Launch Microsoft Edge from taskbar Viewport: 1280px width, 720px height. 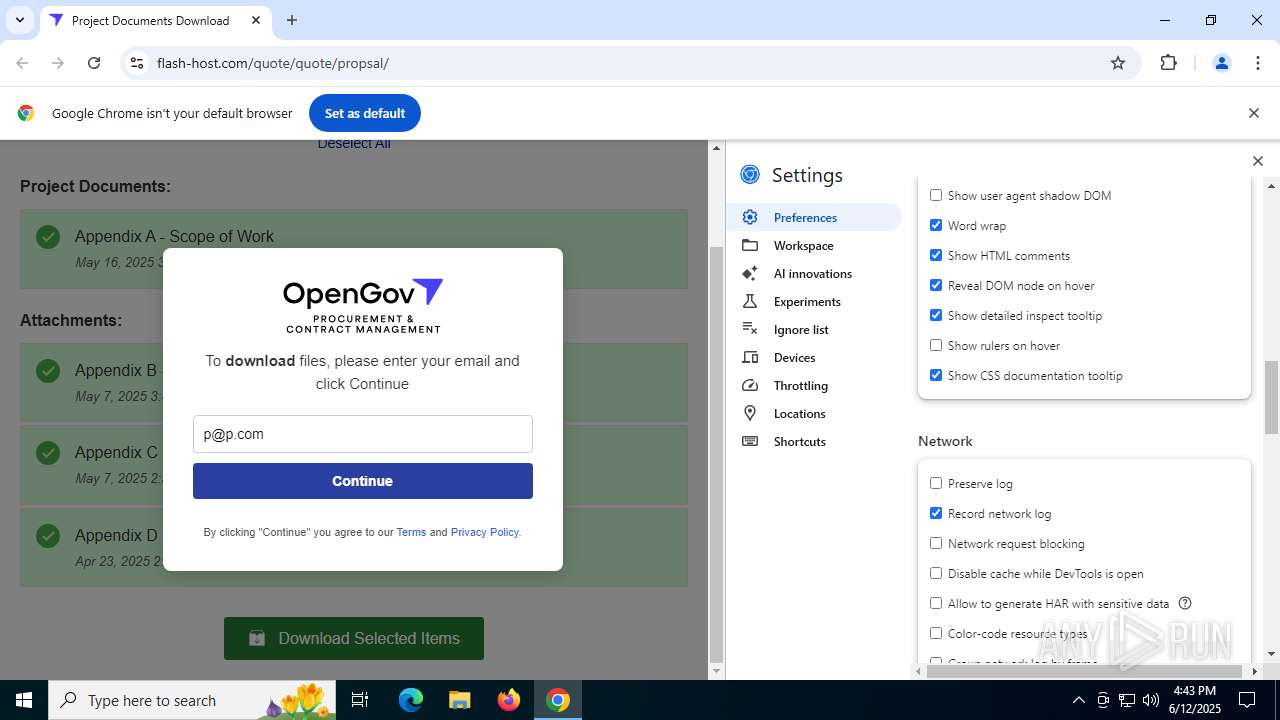[411, 700]
